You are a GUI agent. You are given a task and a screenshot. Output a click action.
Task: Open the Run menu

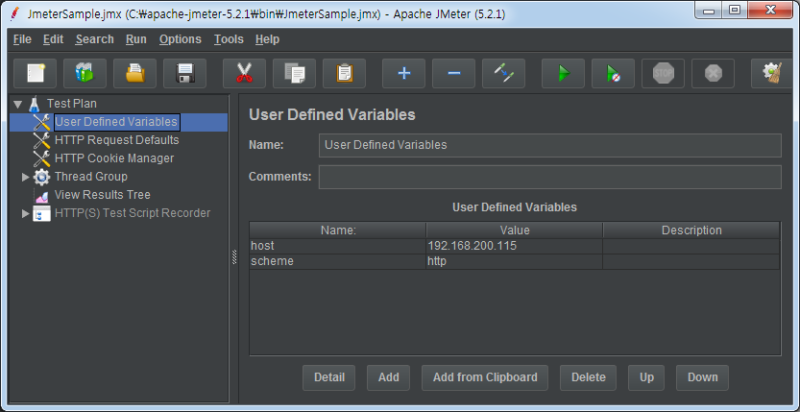136,39
